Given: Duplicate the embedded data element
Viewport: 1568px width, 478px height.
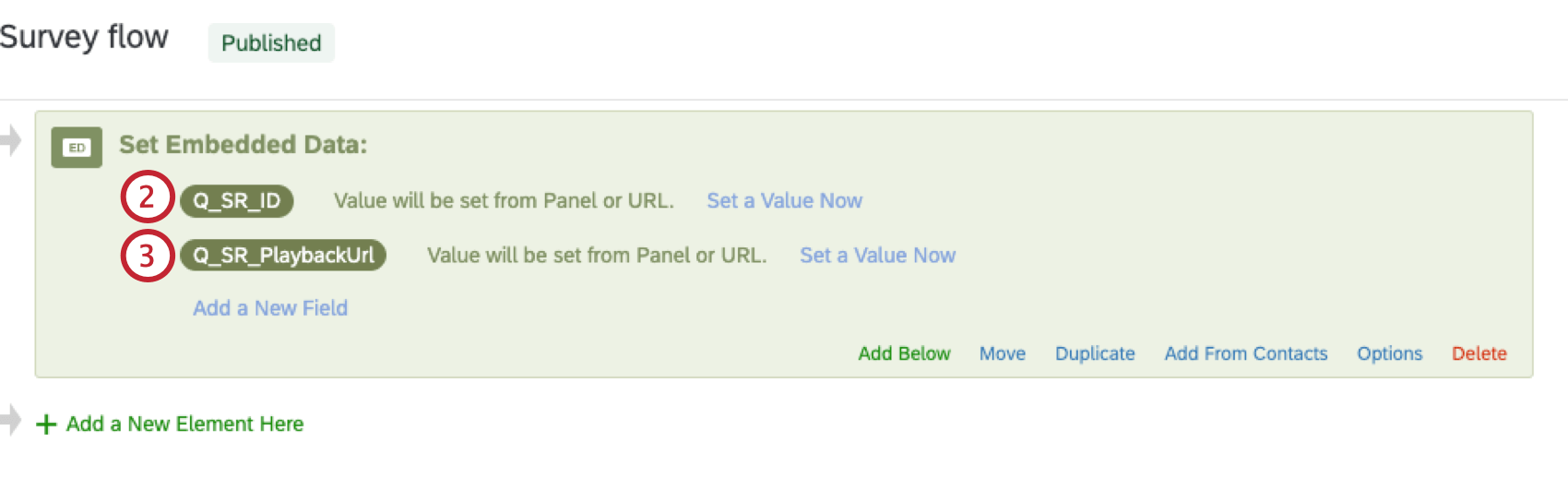Looking at the screenshot, I should (1095, 353).
